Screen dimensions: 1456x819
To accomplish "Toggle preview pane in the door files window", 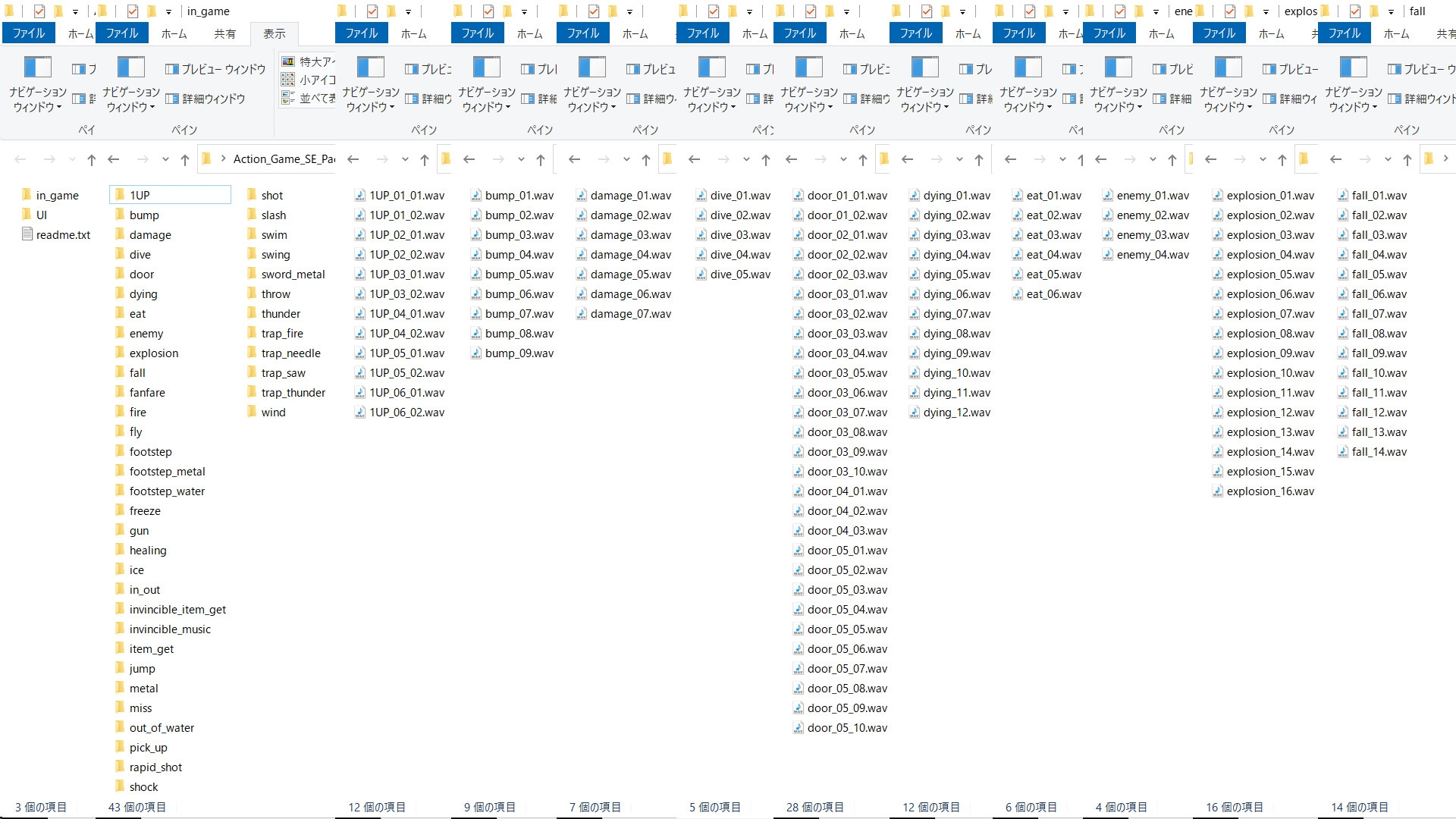I will point(866,69).
